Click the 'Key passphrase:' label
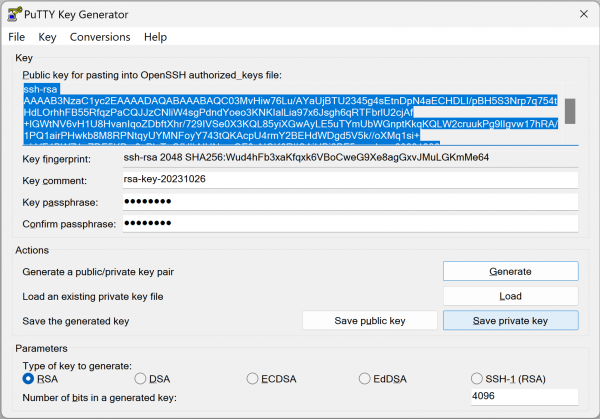 coord(60,202)
